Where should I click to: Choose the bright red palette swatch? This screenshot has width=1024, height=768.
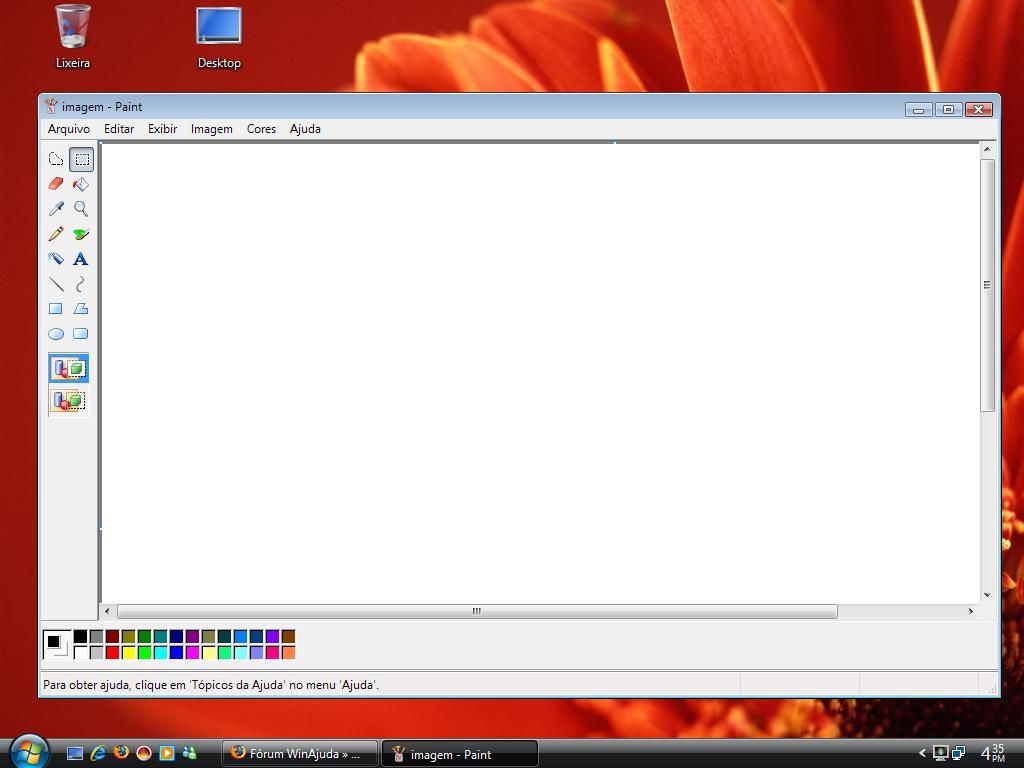(112, 652)
